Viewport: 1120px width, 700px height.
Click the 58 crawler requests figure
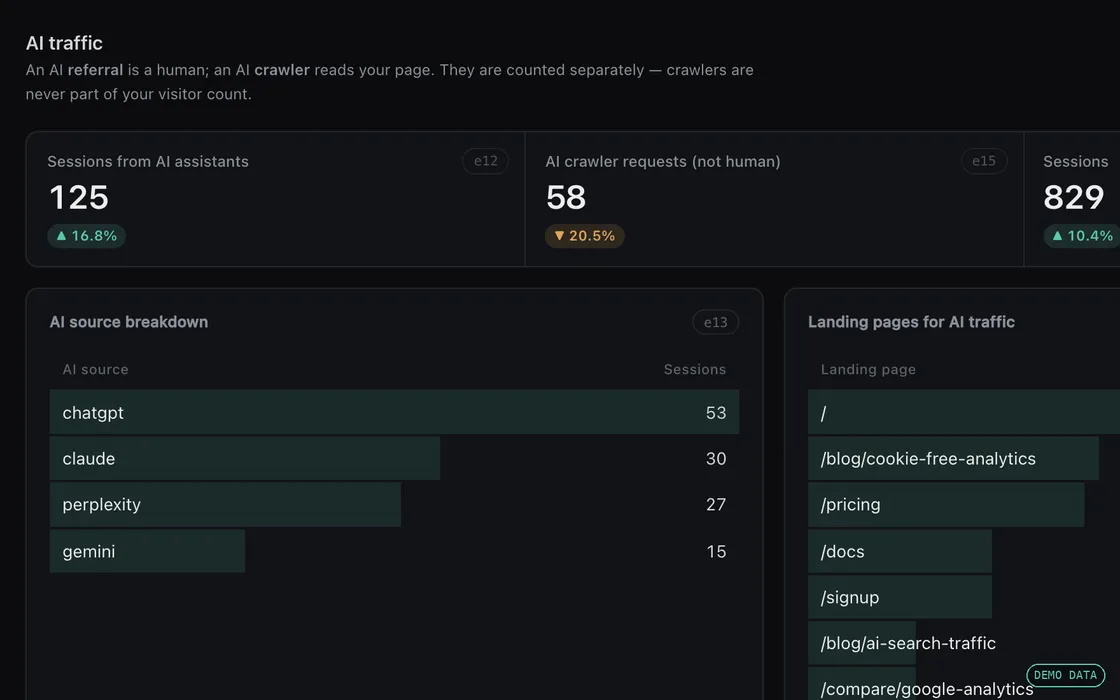pyautogui.click(x=566, y=198)
